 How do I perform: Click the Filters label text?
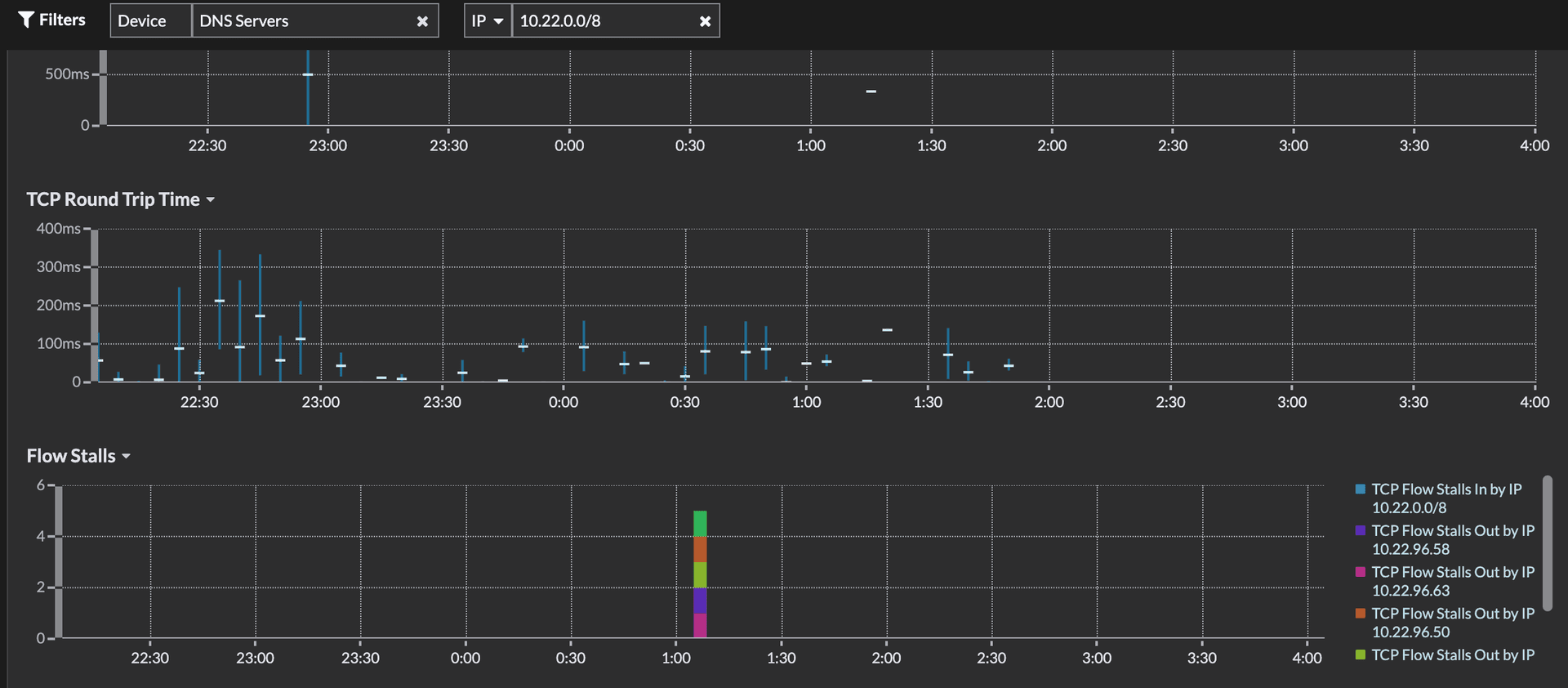pyautogui.click(x=62, y=20)
